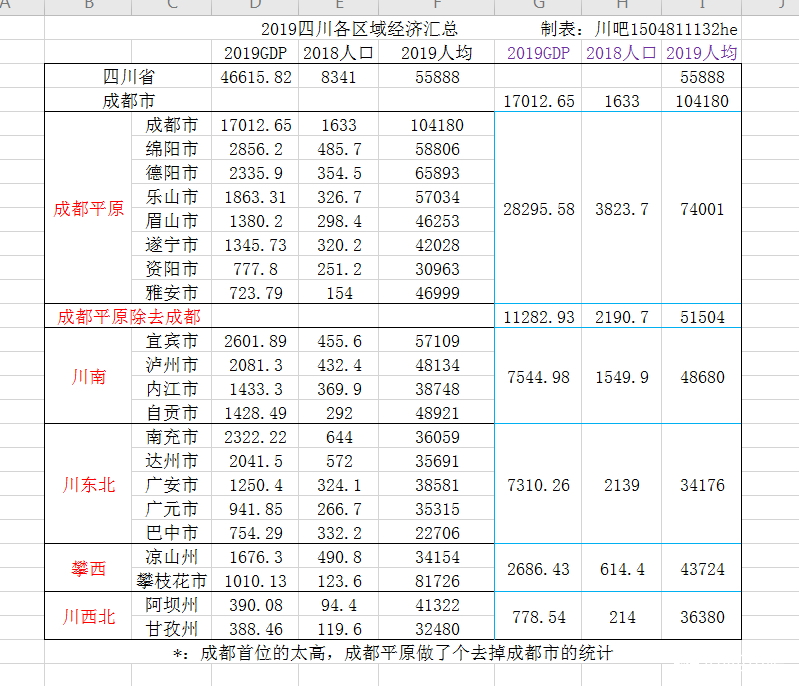
Task: Select the 凉山州 cell
Action: [x=172, y=557]
